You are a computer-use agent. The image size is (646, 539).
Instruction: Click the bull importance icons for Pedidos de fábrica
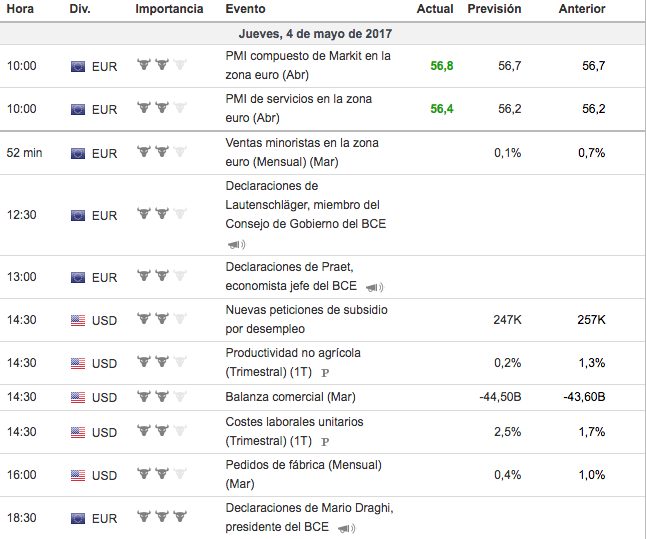(x=162, y=475)
